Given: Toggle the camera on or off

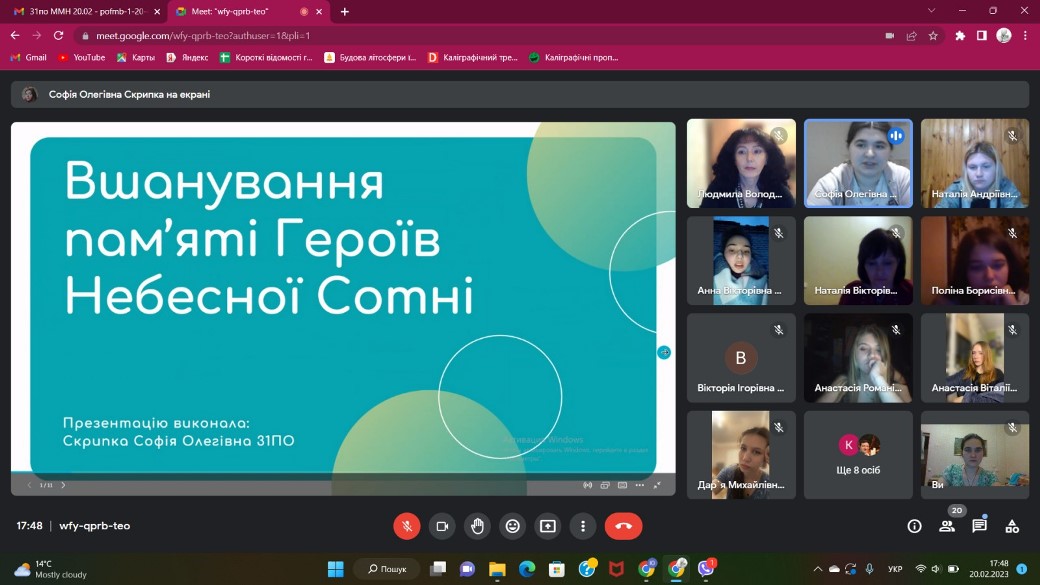Looking at the screenshot, I should pyautogui.click(x=442, y=526).
